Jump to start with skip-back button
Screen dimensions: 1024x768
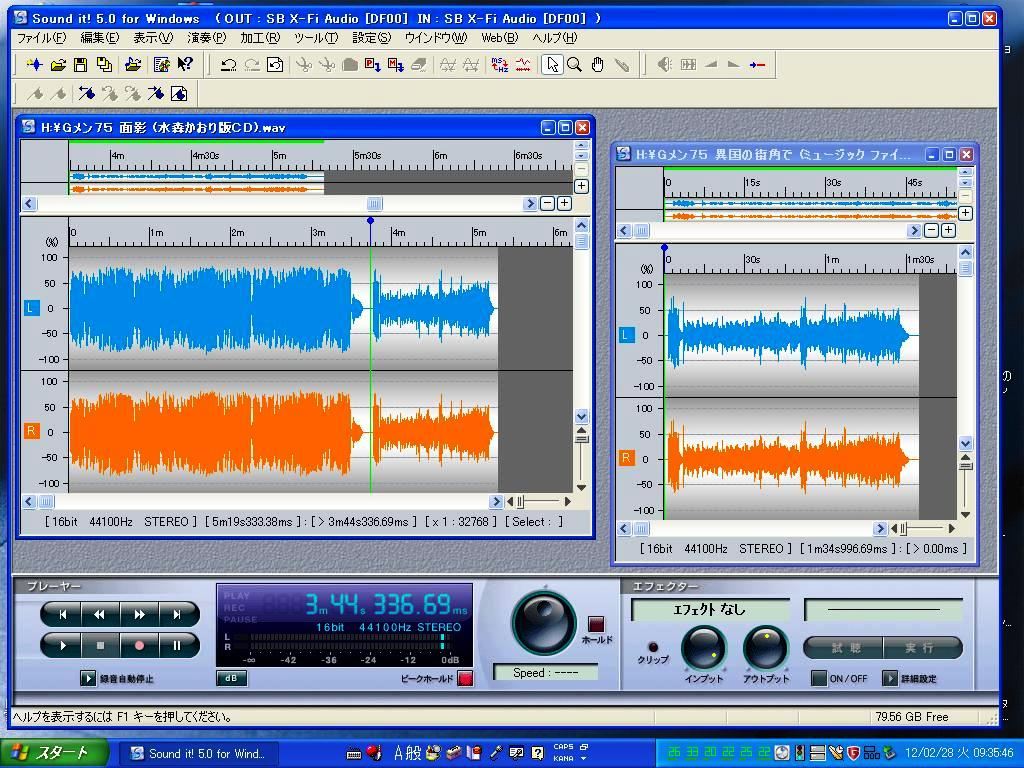[63, 614]
